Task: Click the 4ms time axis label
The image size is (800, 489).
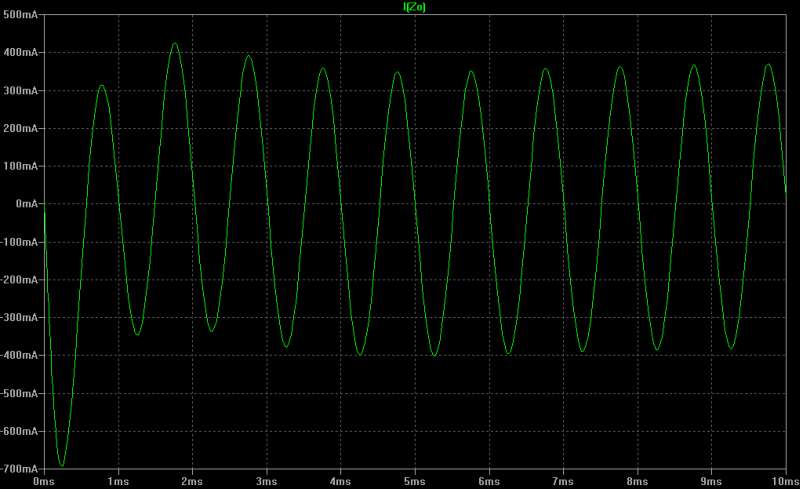Action: coord(340,481)
